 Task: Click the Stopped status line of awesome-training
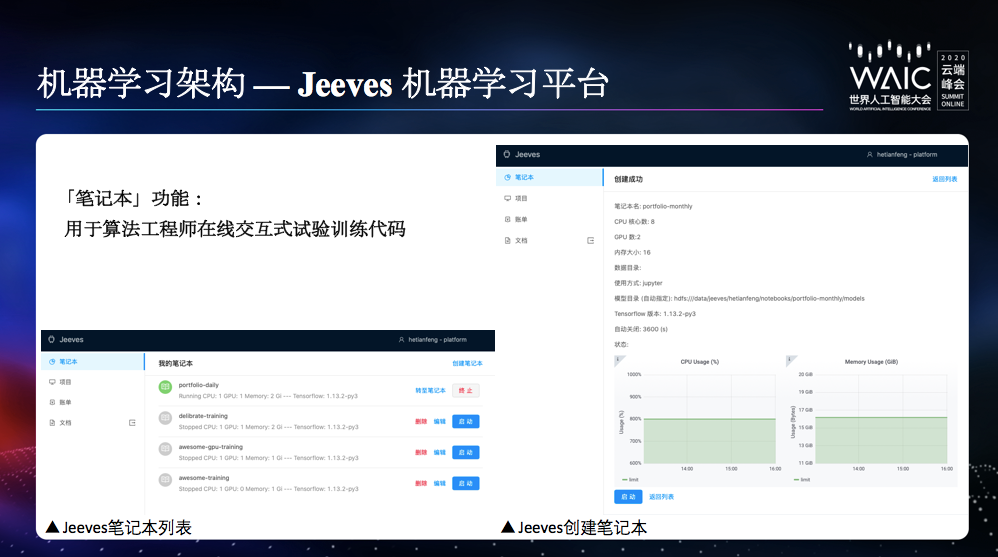pyautogui.click(x=268, y=489)
